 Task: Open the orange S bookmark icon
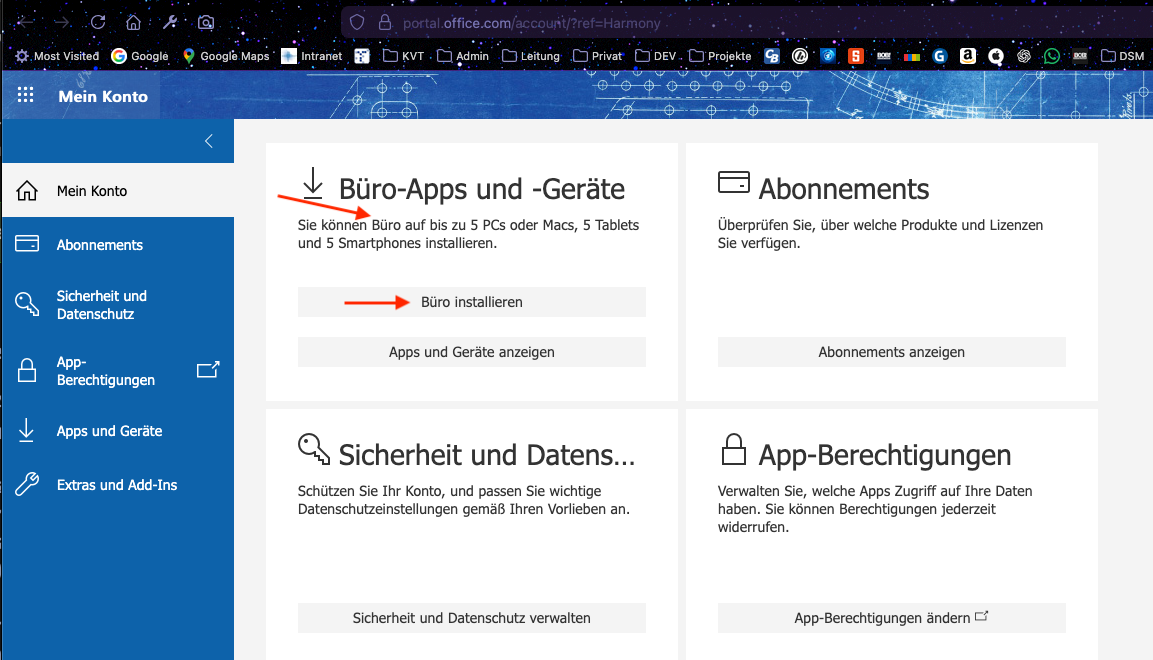(x=855, y=56)
